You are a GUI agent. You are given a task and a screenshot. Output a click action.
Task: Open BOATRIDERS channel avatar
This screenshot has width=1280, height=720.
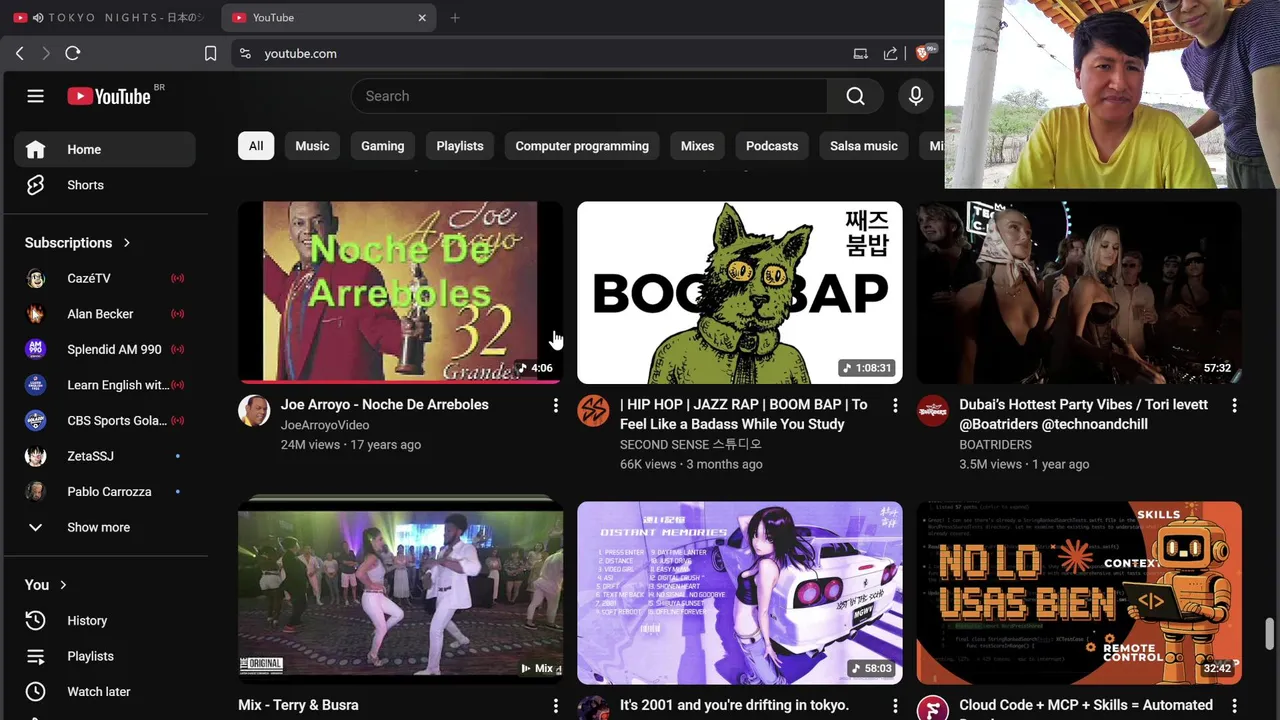point(933,411)
